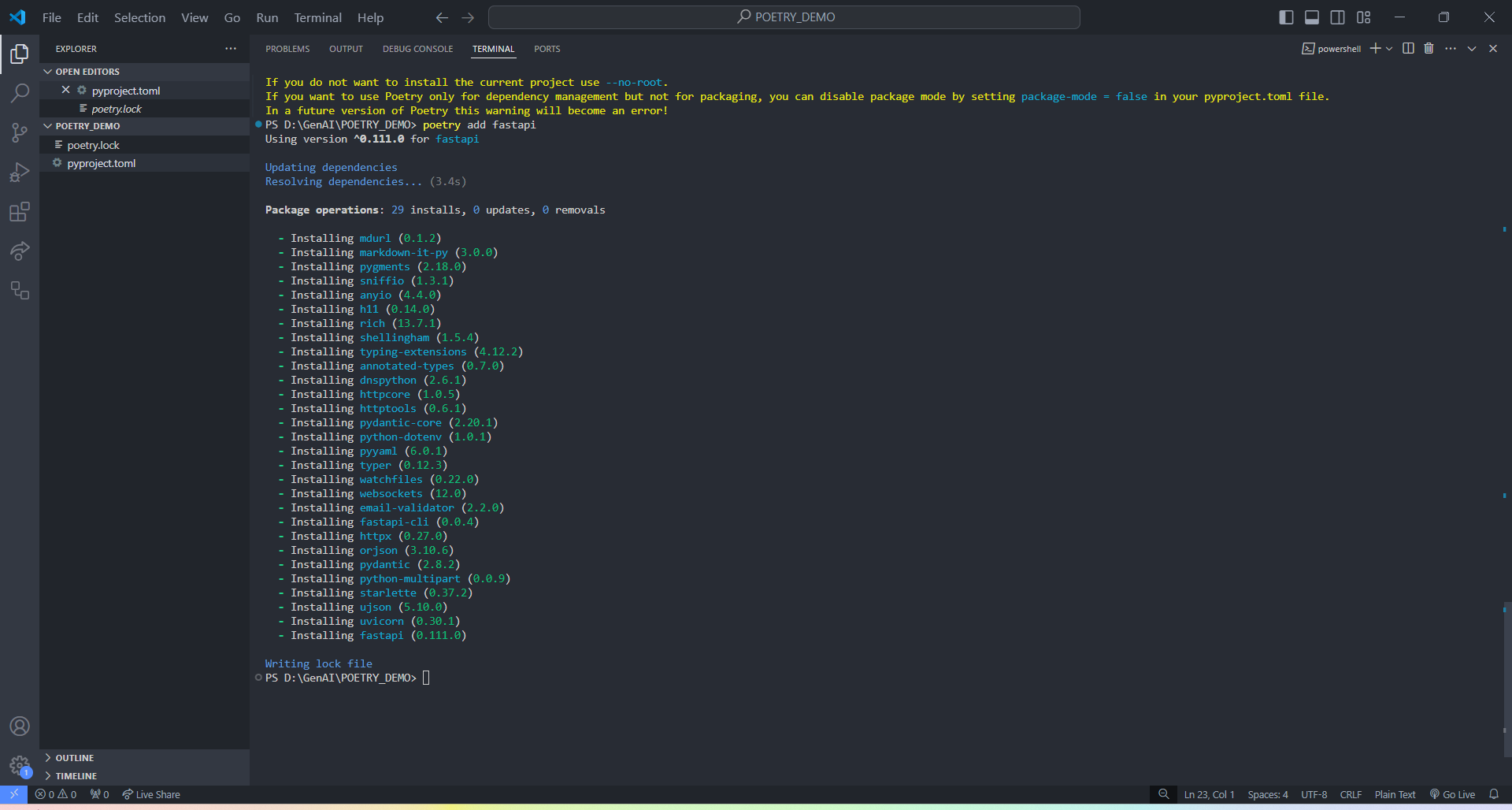This screenshot has width=1512, height=810.
Task: Click Live Share in the status bar
Action: 151,794
